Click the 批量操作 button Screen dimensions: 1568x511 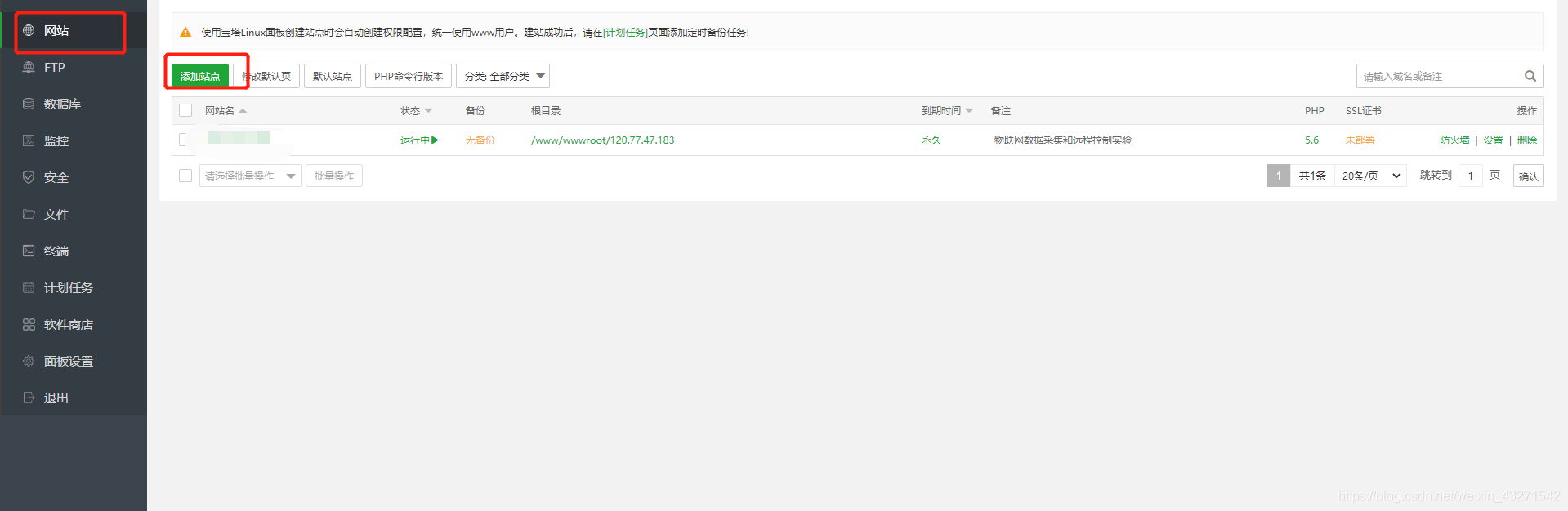334,176
